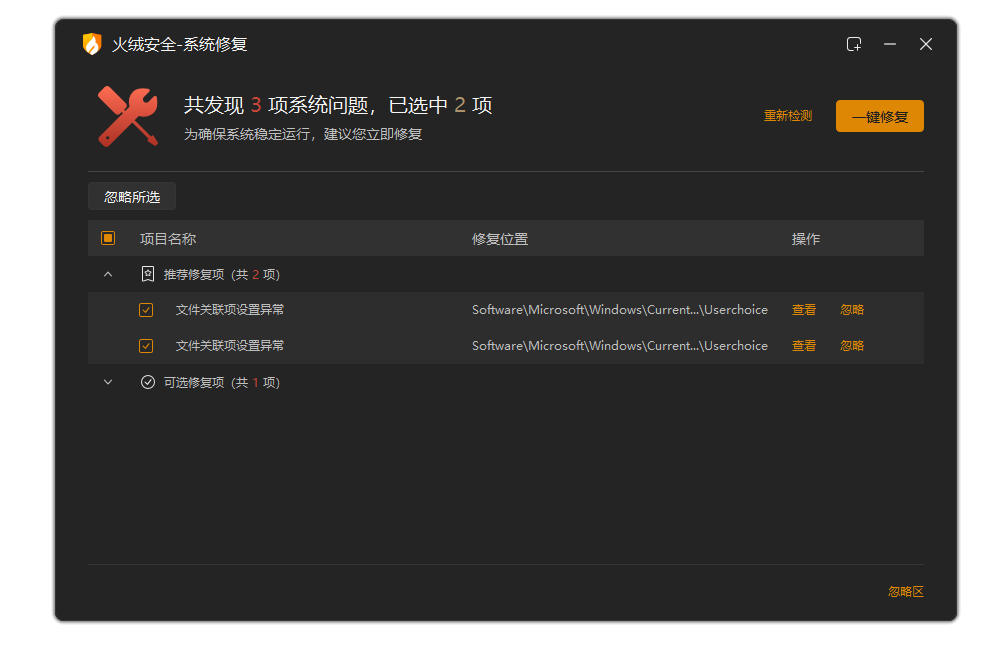Click the first row's Userchoice registry path
Screen dimensions: 1000x650
tap(620, 310)
